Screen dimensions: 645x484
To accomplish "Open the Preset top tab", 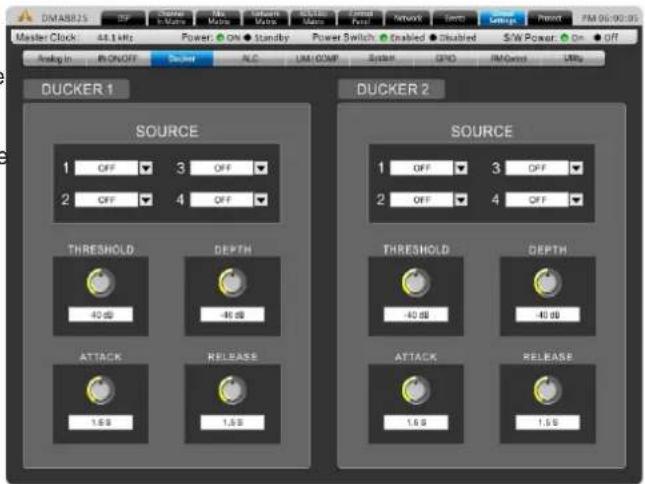I will click(x=550, y=19).
